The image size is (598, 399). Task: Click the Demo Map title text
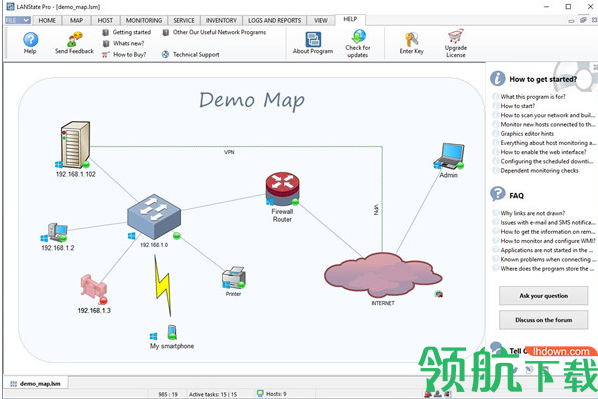(x=252, y=101)
